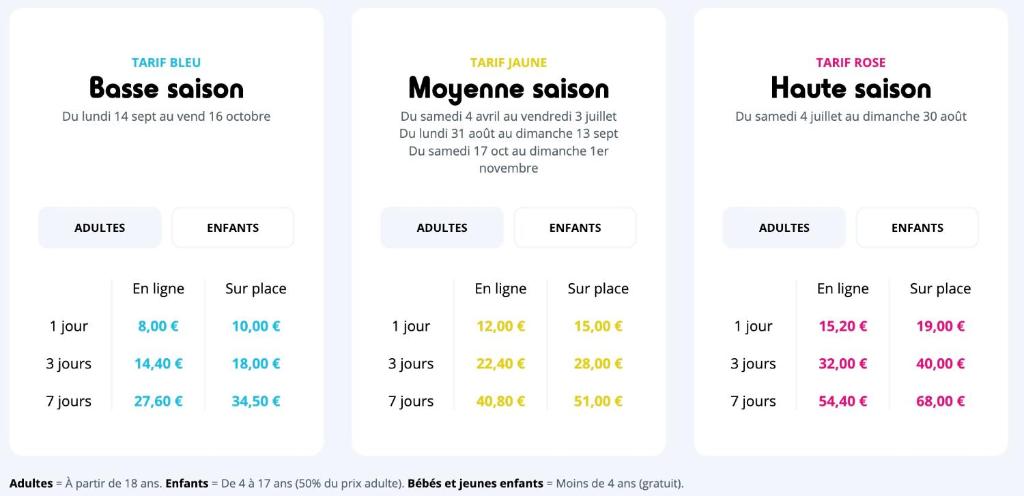The width and height of the screenshot is (1024, 496).
Task: Click the 22,40 € three-day online price
Action: [500, 364]
